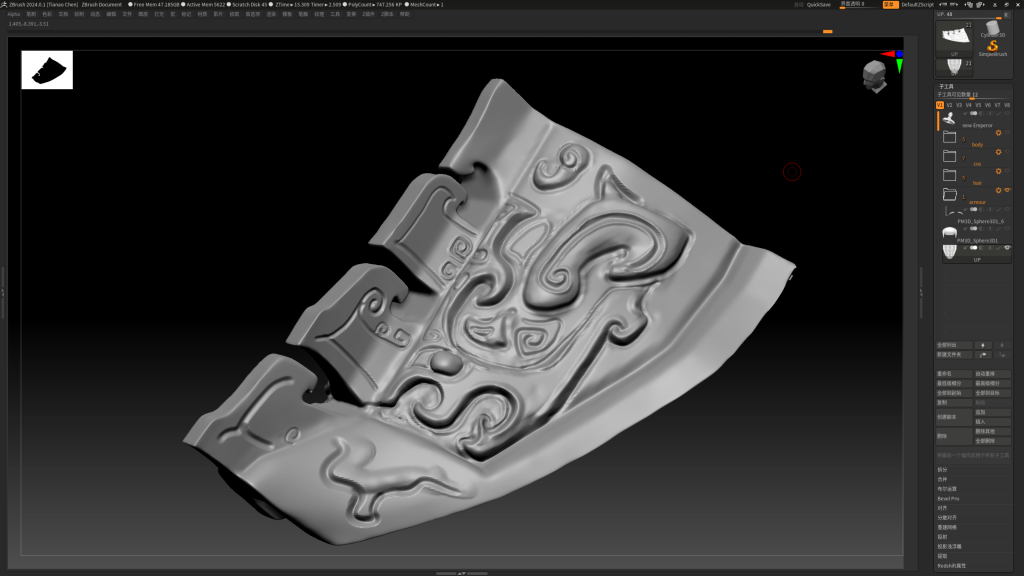Toggle visibility eye of PM3D_Sphere3D1_6 subtool
Screen dimensions: 1024x576
pyautogui.click(x=1008, y=210)
